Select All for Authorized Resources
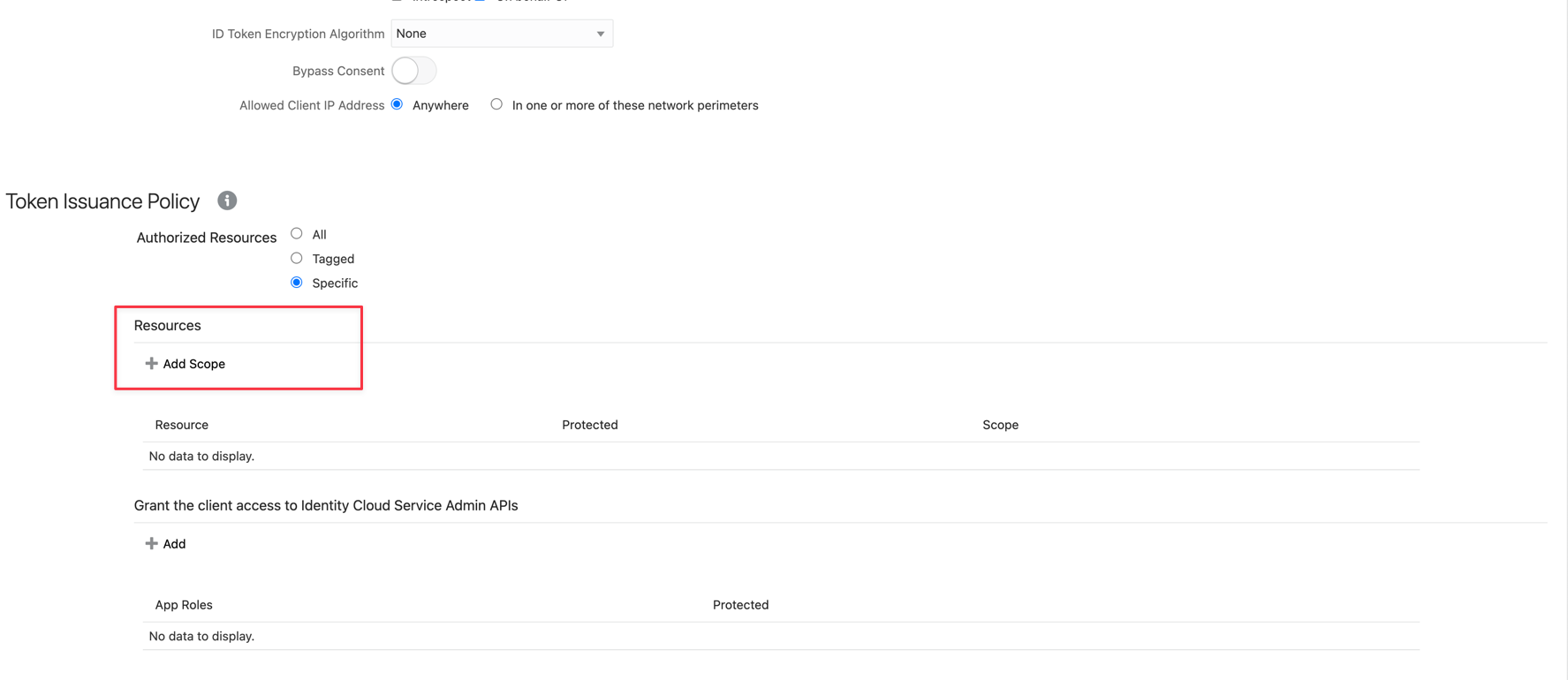Screen dimensions: 1568x680 [x=297, y=234]
